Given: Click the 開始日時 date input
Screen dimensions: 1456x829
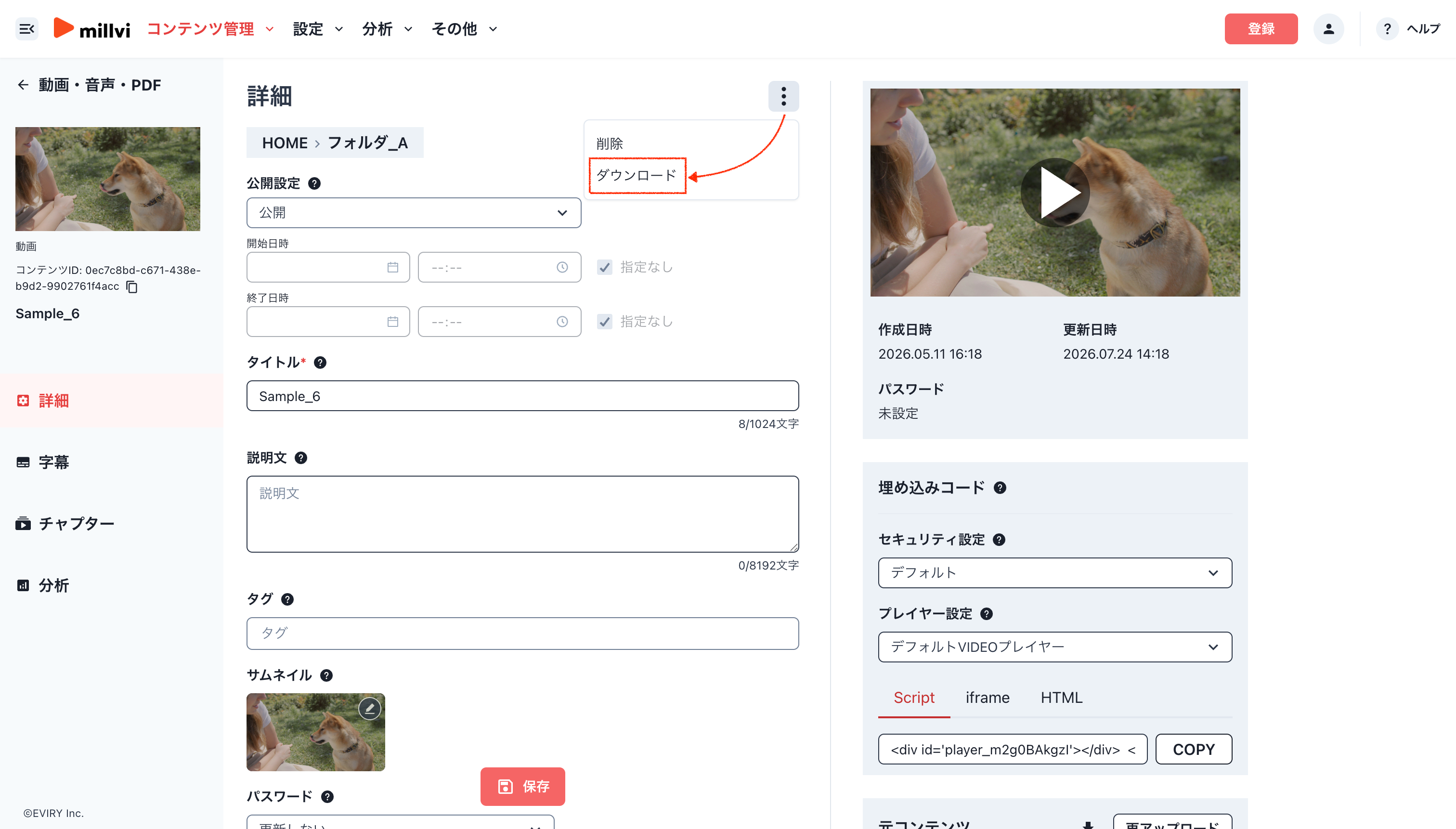Looking at the screenshot, I should (328, 267).
